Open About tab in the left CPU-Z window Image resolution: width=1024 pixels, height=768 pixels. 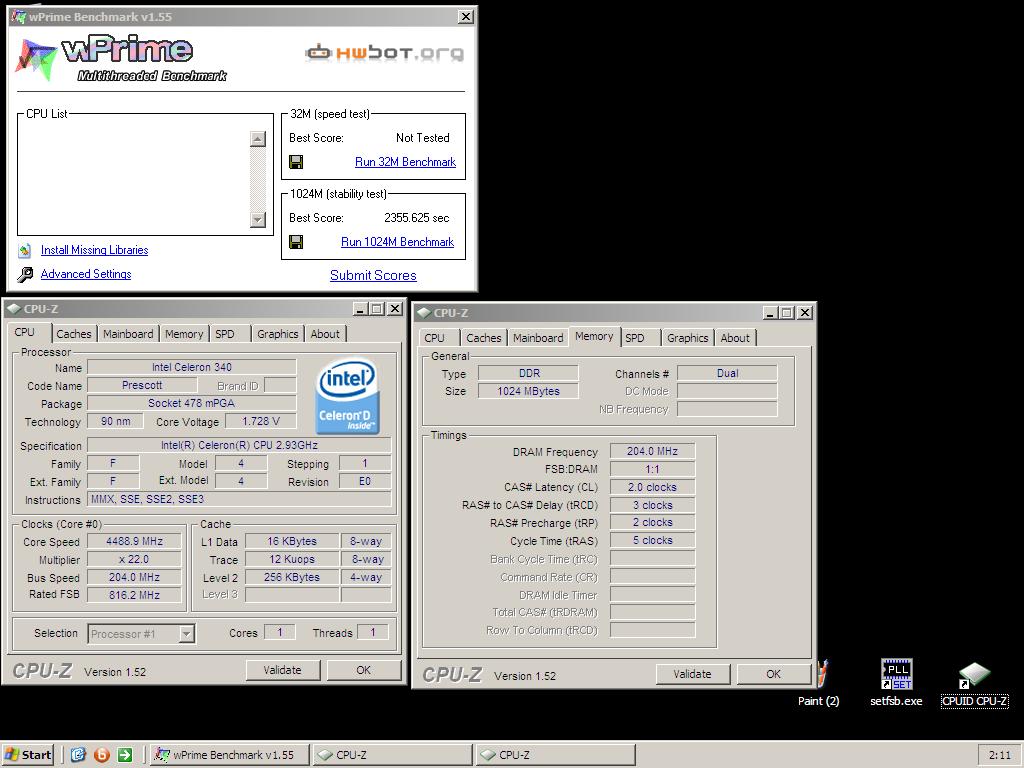coord(325,334)
